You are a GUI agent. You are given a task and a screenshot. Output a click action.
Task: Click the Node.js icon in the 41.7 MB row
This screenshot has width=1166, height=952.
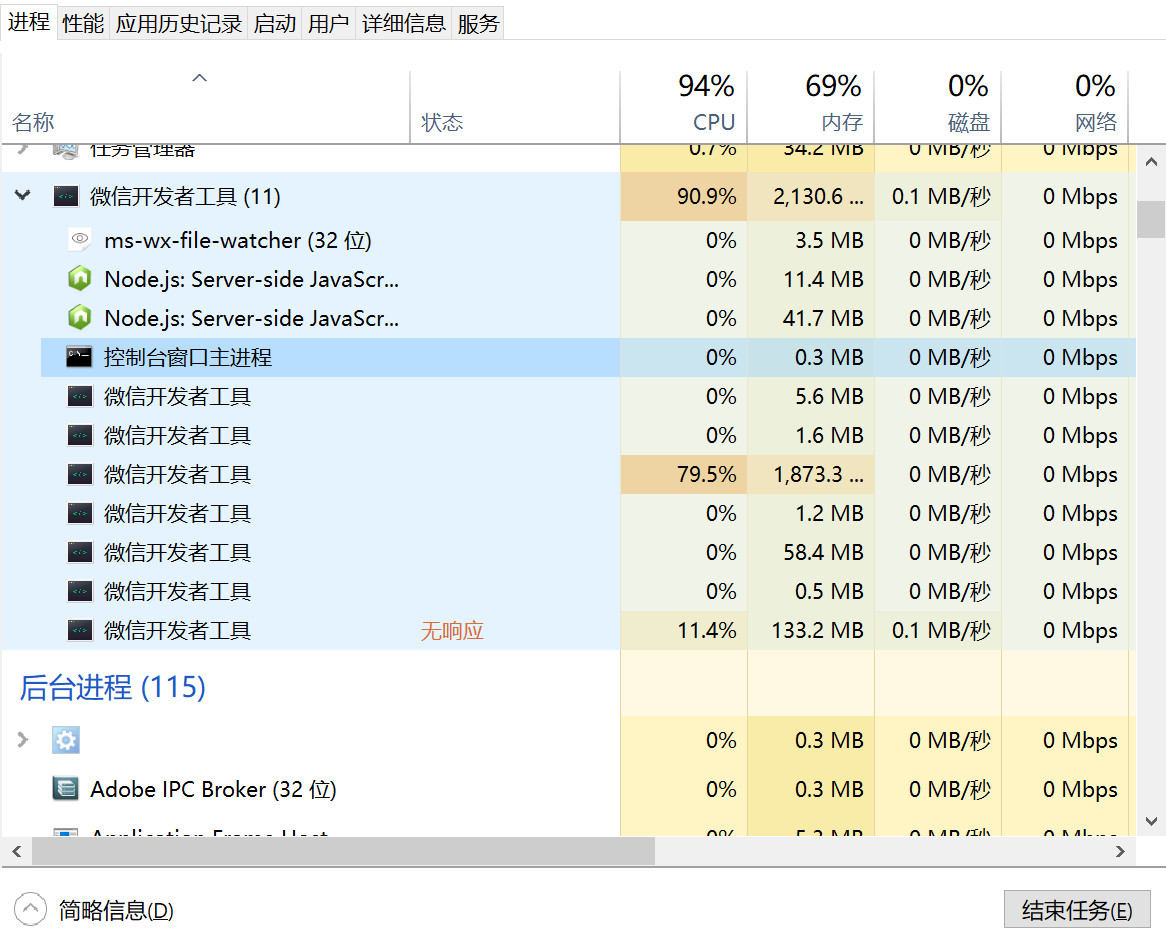tap(80, 318)
